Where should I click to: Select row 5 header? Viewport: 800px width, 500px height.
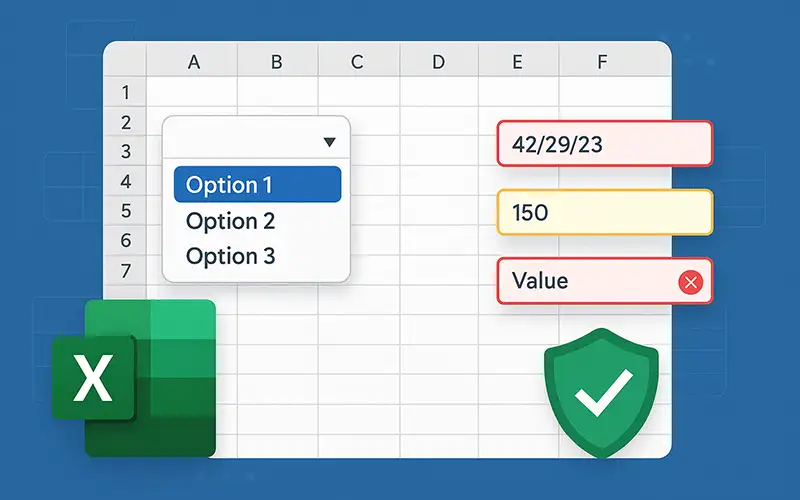(x=126, y=211)
